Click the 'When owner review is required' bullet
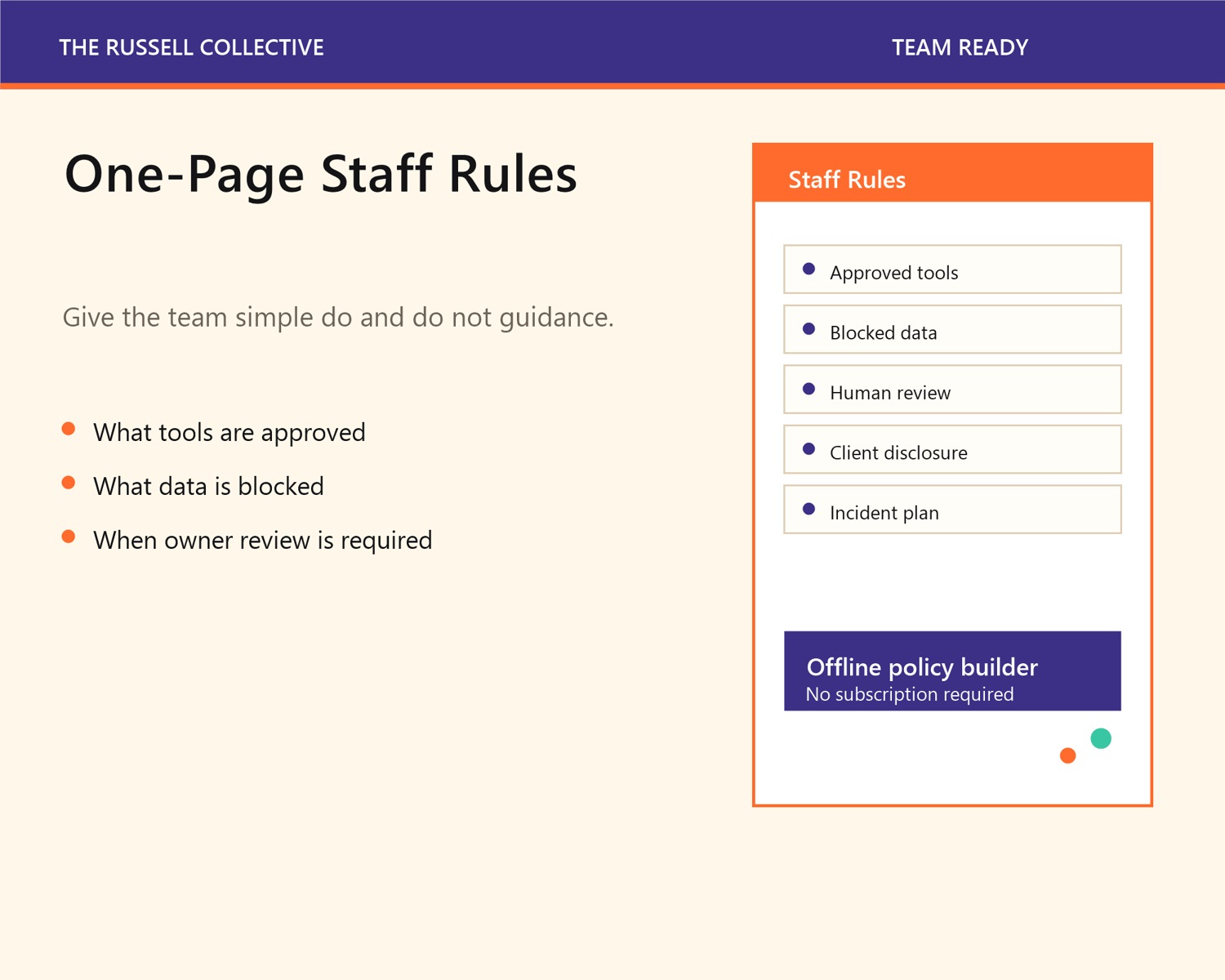 (x=262, y=540)
